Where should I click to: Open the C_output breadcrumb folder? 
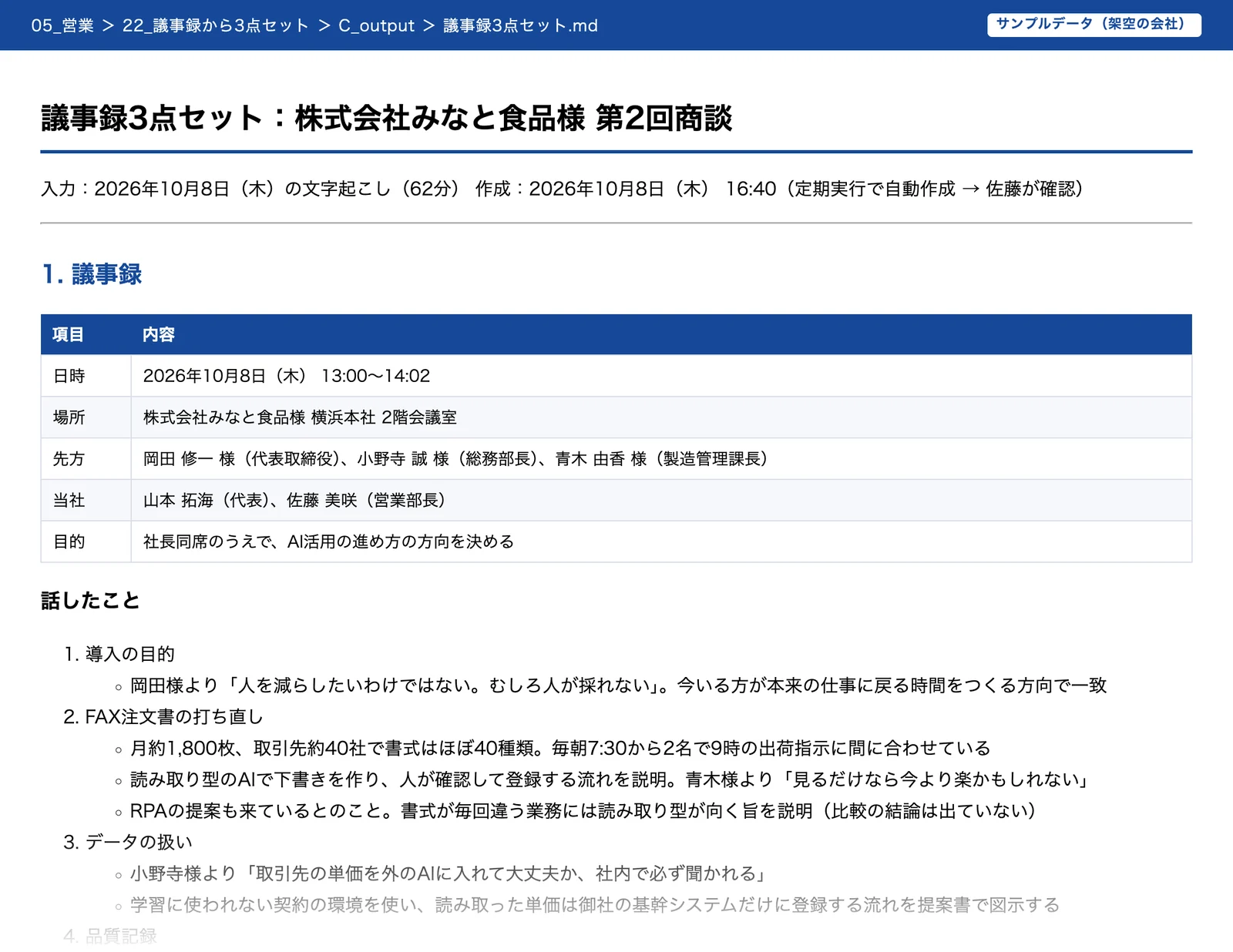(x=377, y=25)
